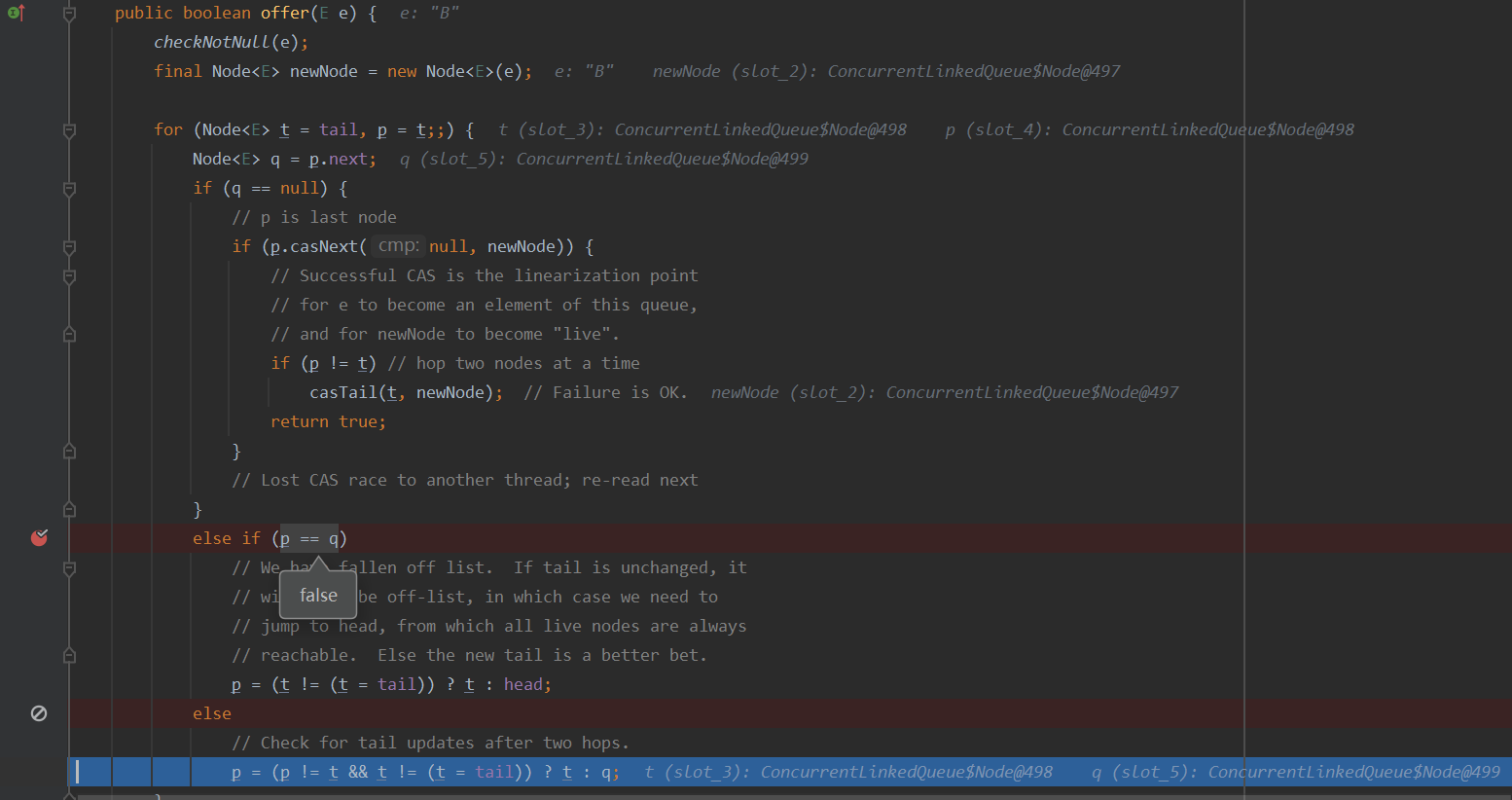Screen dimensions: 1512x800
Task: Click '// Lost CAS race to another thread' comment
Action: coord(402,480)
